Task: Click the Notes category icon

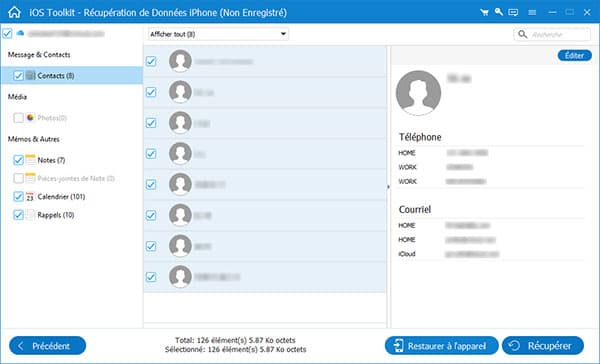Action: click(30, 160)
